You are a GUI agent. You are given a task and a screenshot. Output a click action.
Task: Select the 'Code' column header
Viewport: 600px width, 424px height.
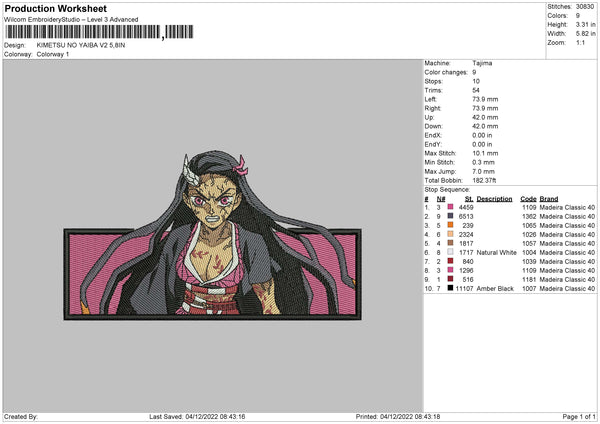[x=528, y=199]
